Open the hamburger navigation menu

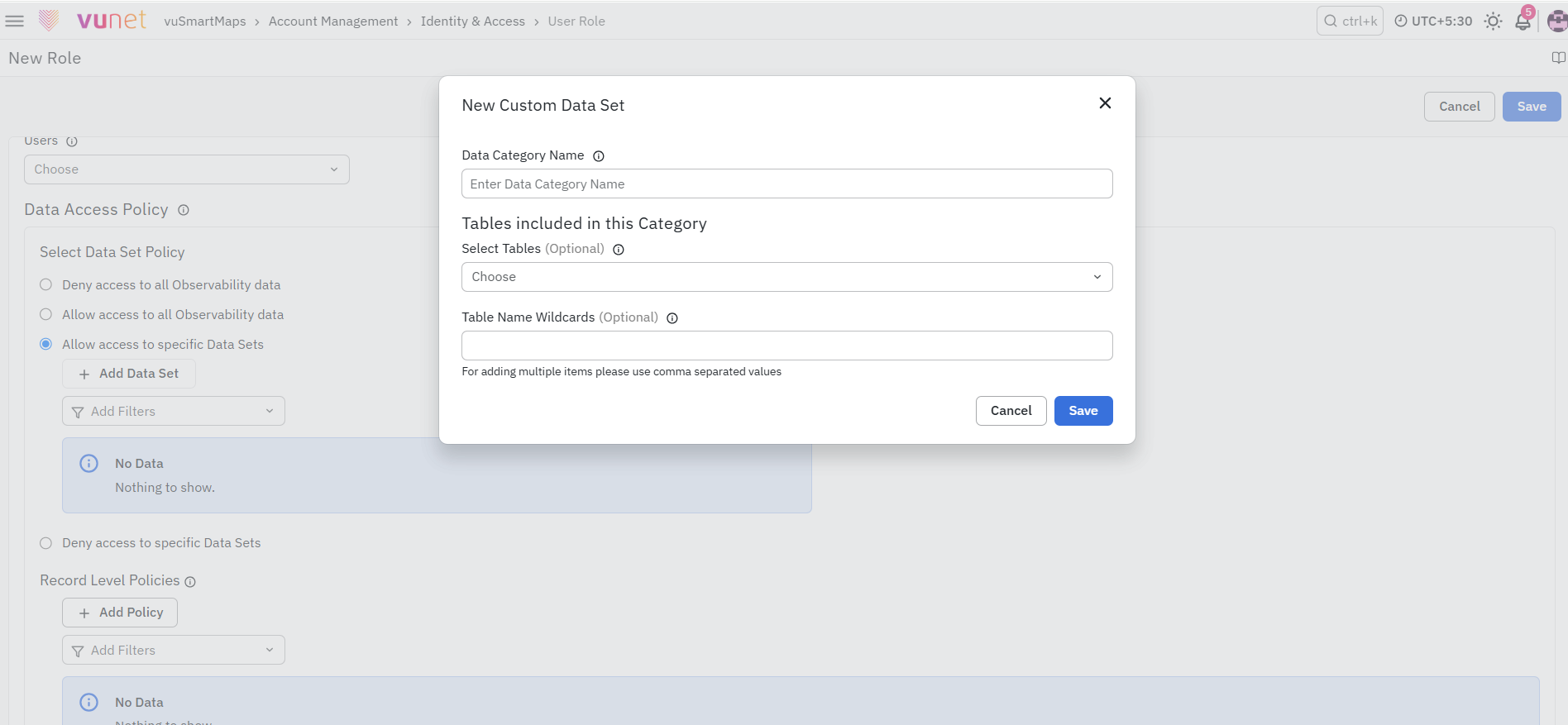click(15, 21)
